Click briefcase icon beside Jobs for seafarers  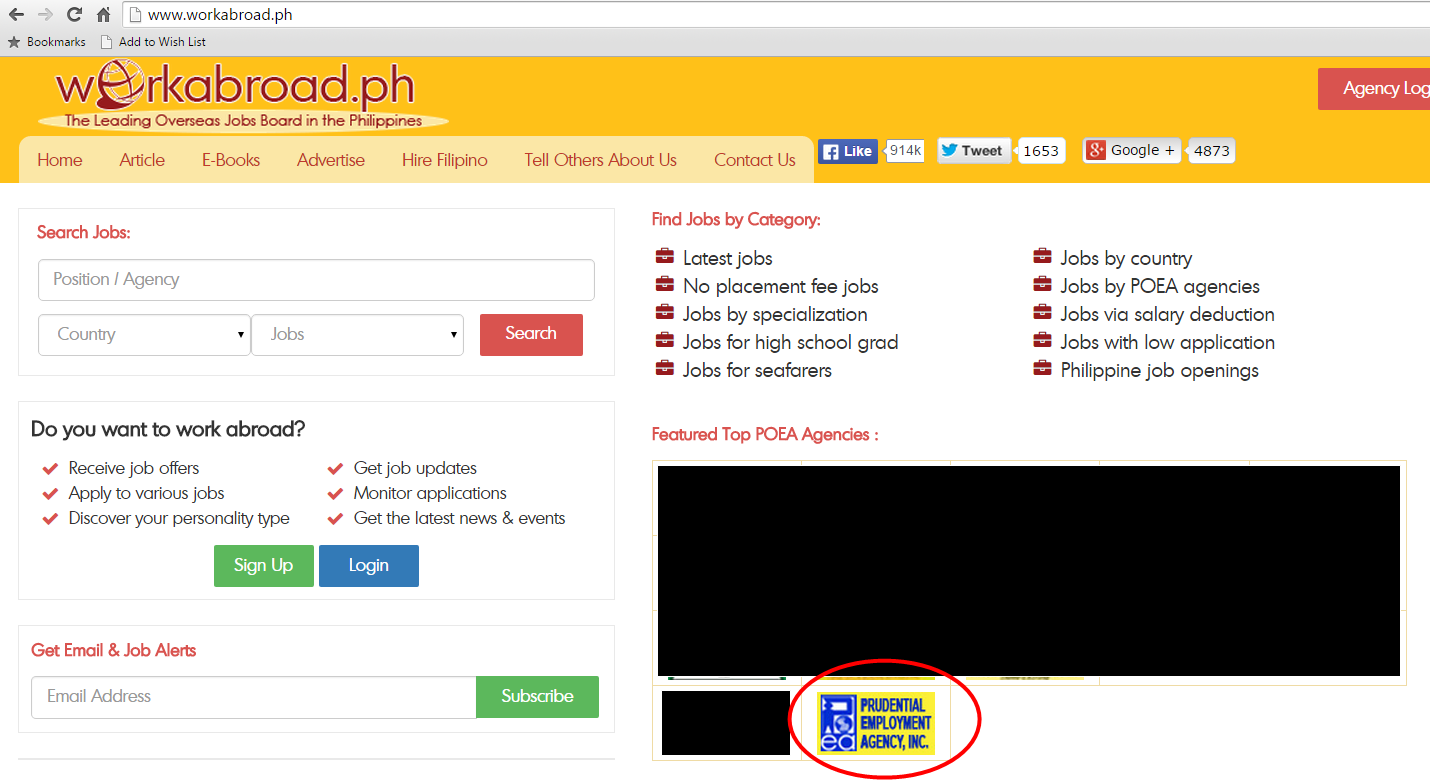[665, 369]
